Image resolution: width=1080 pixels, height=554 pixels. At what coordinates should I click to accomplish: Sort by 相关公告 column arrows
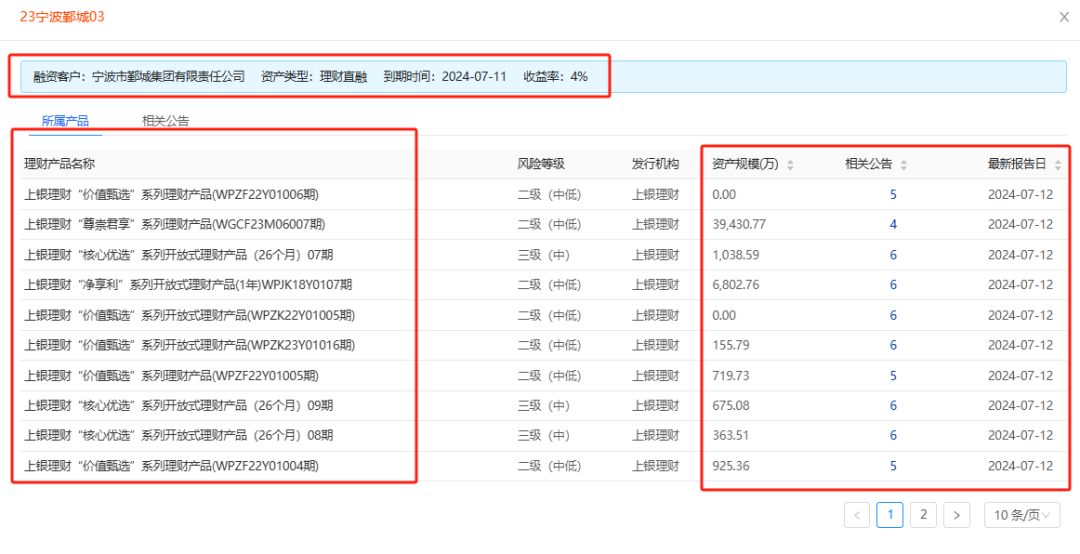tap(904, 165)
